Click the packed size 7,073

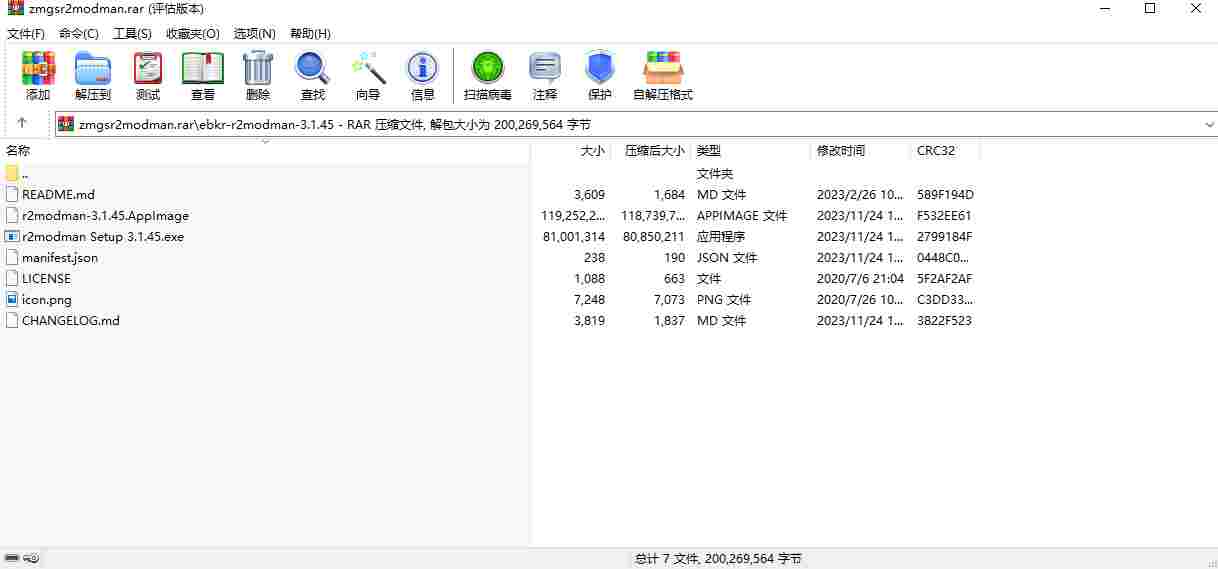click(x=669, y=299)
